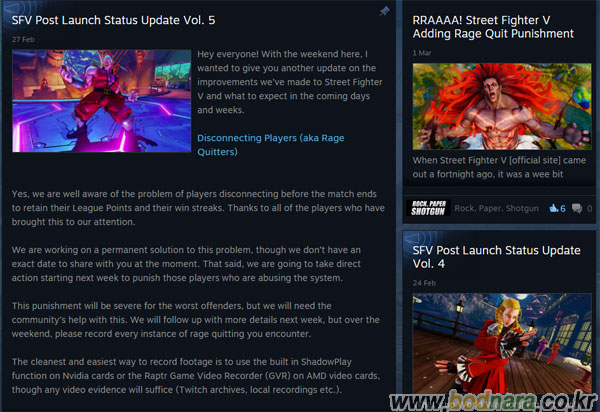600x412 pixels.
Task: Click the thumbs-up rating icon
Action: coord(553,208)
